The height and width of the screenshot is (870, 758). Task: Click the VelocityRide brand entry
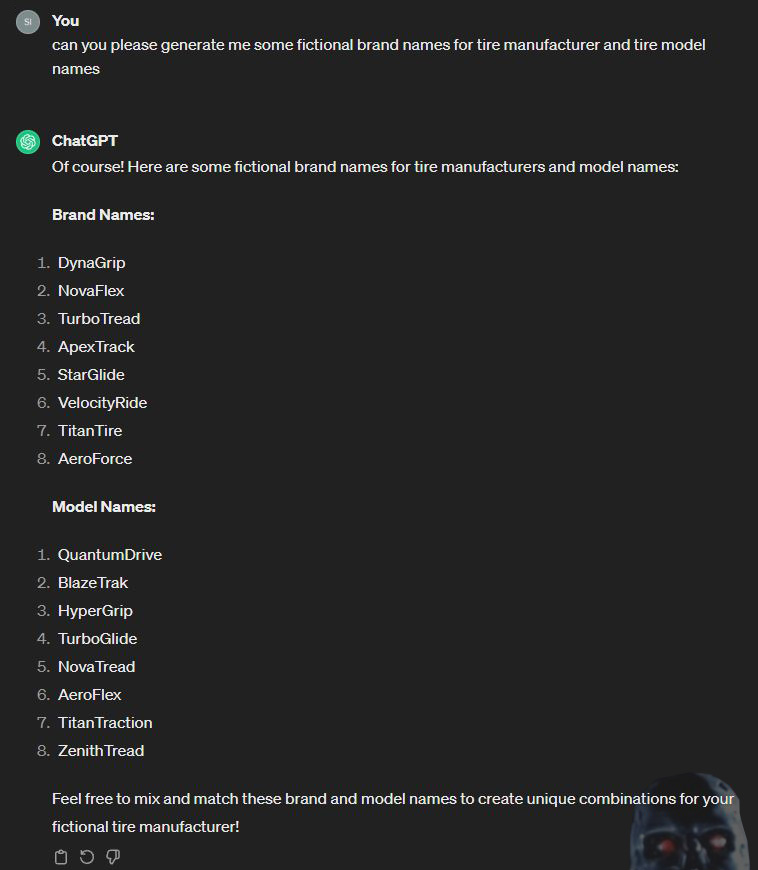click(x=102, y=403)
